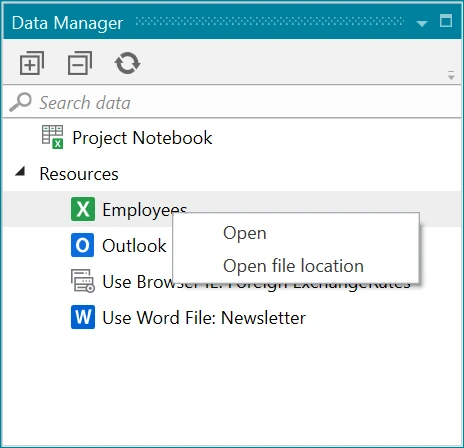Click the blue Outlook resource icon
The height and width of the screenshot is (448, 464).
click(x=83, y=245)
